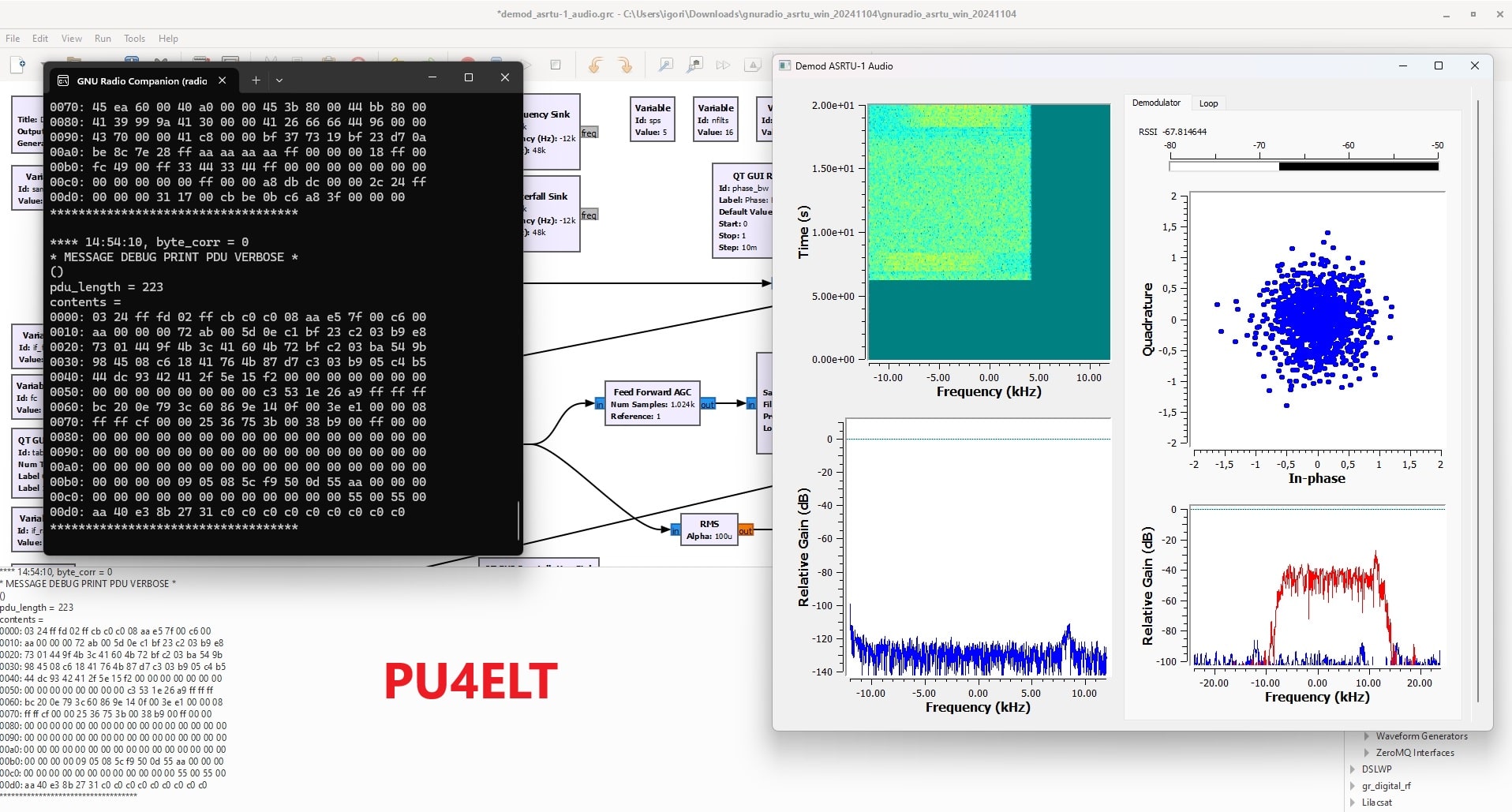
Task: Click the new flow graph icon in toolbar
Action: tap(19, 64)
